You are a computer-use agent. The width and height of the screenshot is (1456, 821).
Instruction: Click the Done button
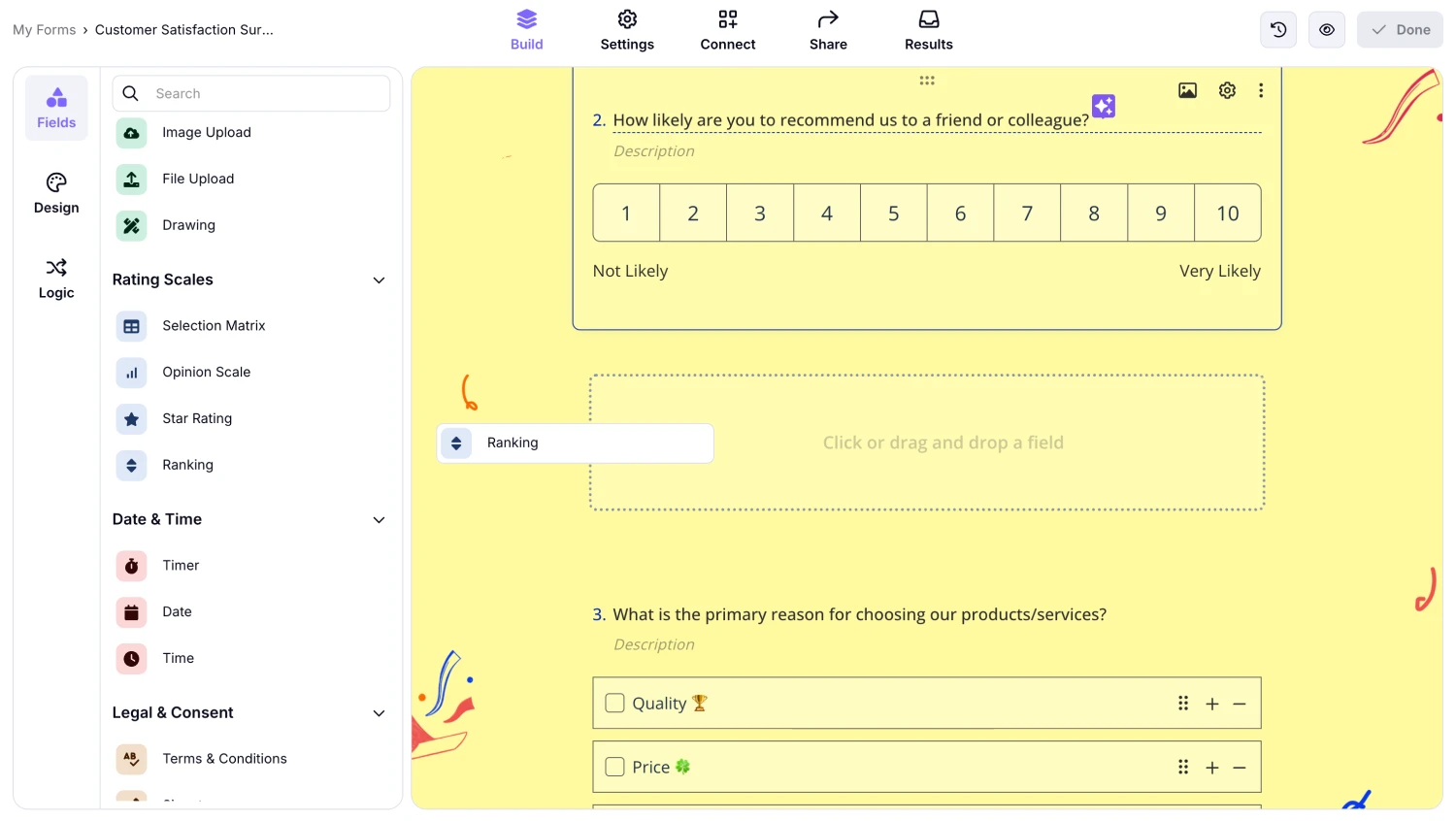click(x=1399, y=29)
